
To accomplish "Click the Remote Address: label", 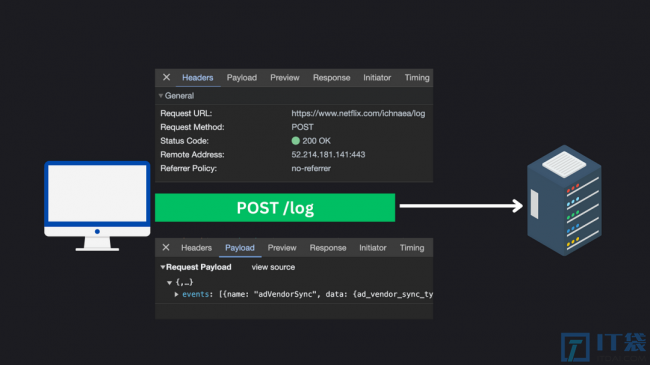I will [x=192, y=154].
